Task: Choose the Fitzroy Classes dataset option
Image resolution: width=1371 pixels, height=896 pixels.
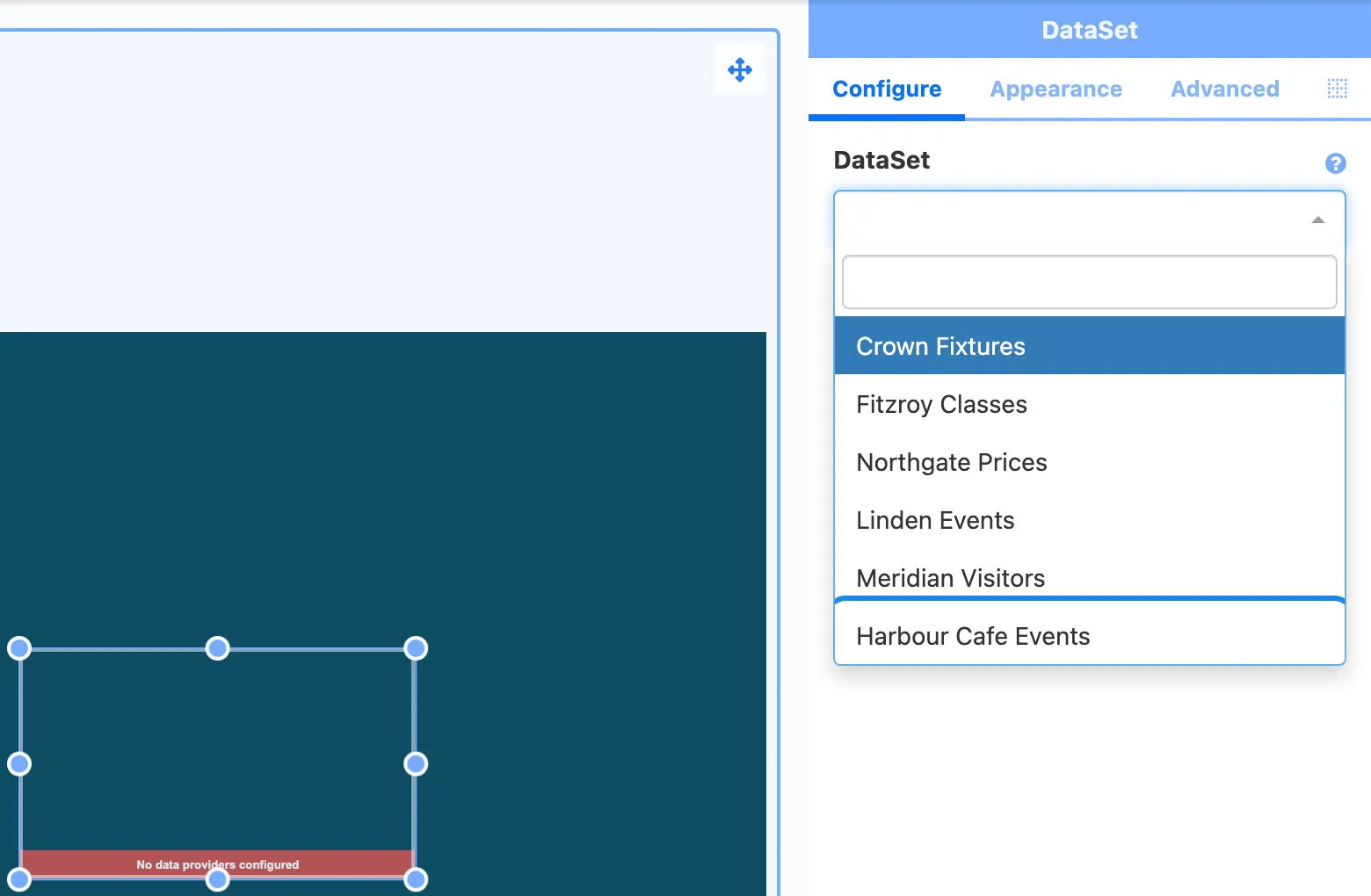Action: coord(1089,404)
